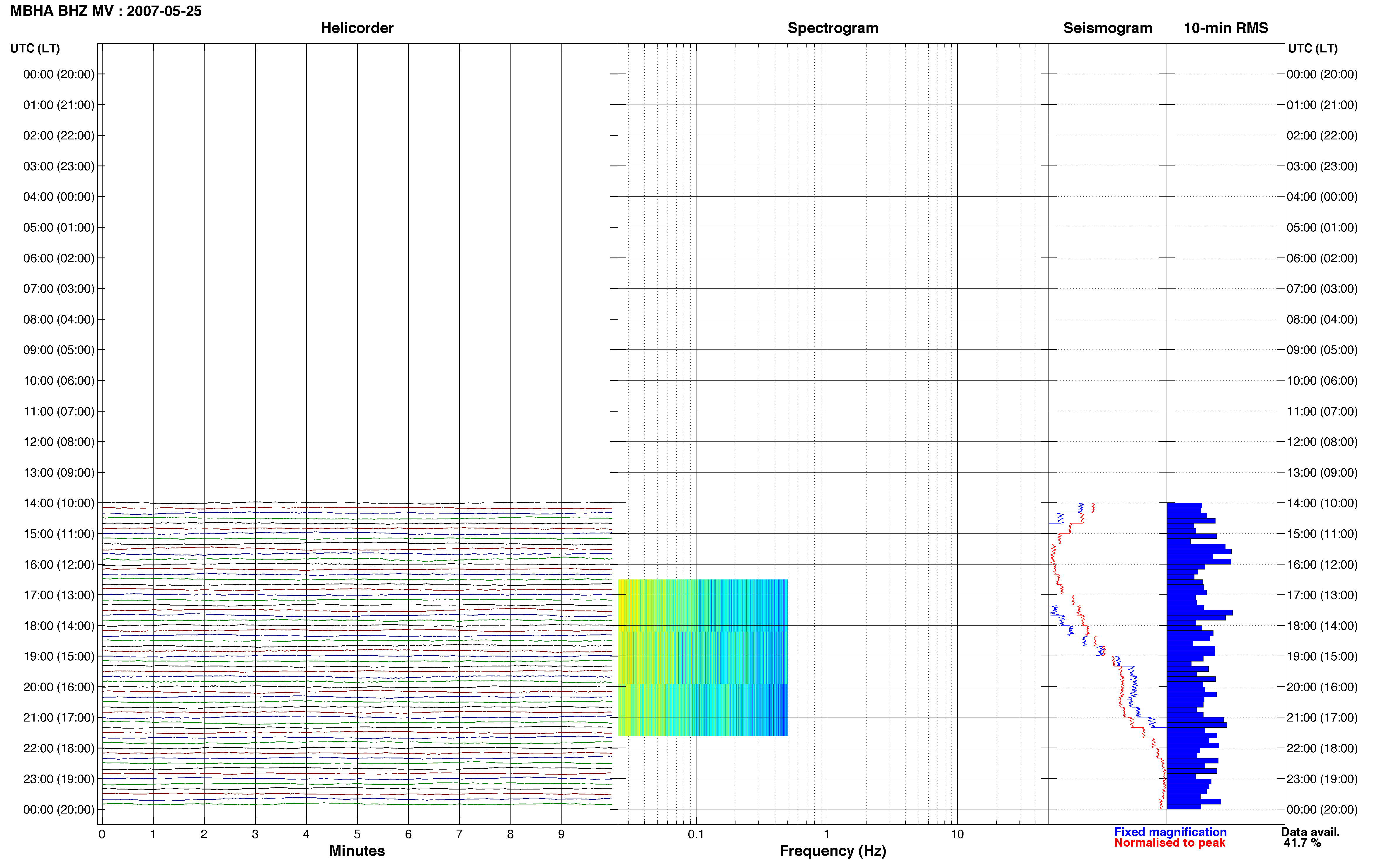Click right axis label '06:00 (02:00)'
Image resolution: width=1389 pixels, height=868 pixels.
[x=1322, y=258]
